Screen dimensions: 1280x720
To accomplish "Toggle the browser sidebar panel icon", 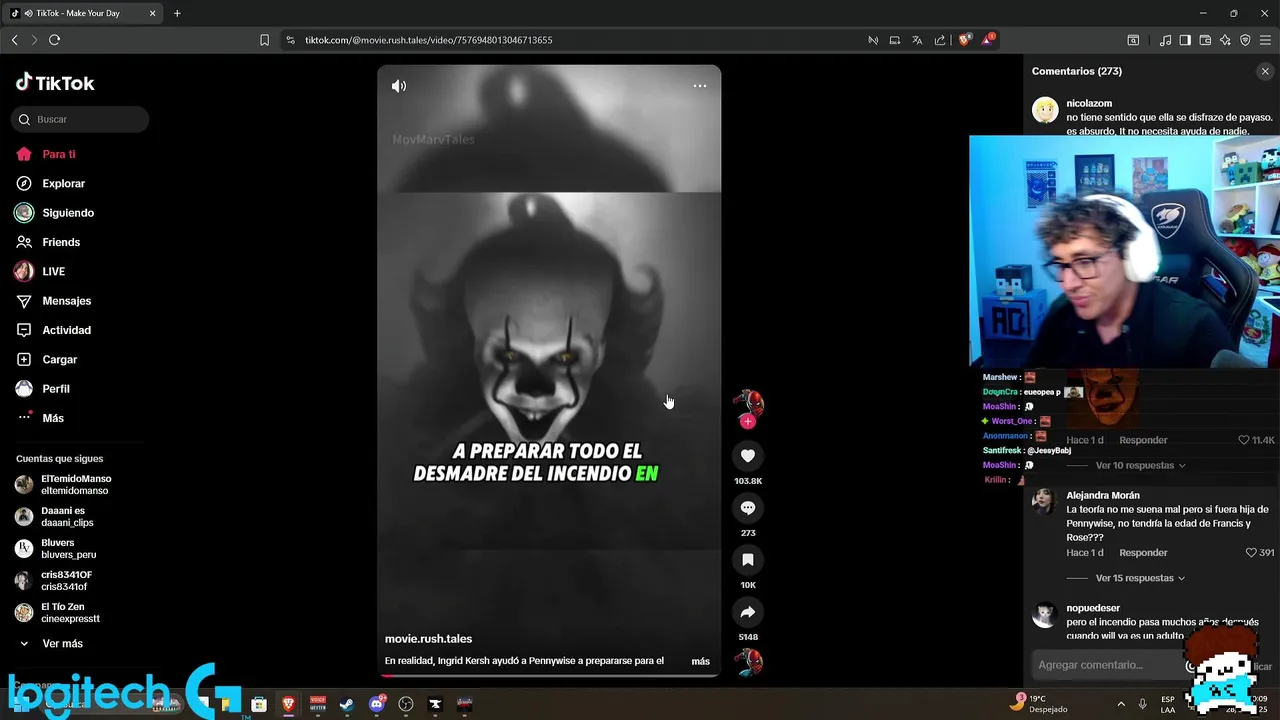I will 1185,40.
